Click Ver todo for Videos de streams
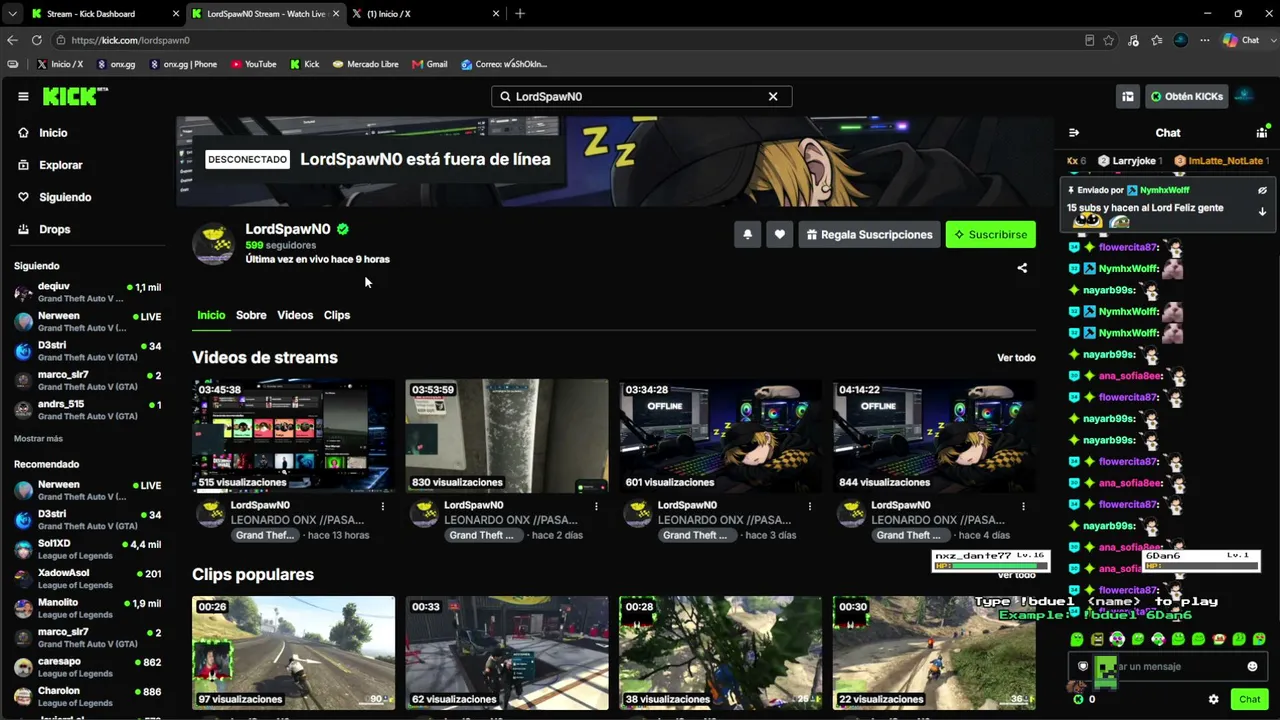This screenshot has height=720, width=1280. coord(1016,358)
